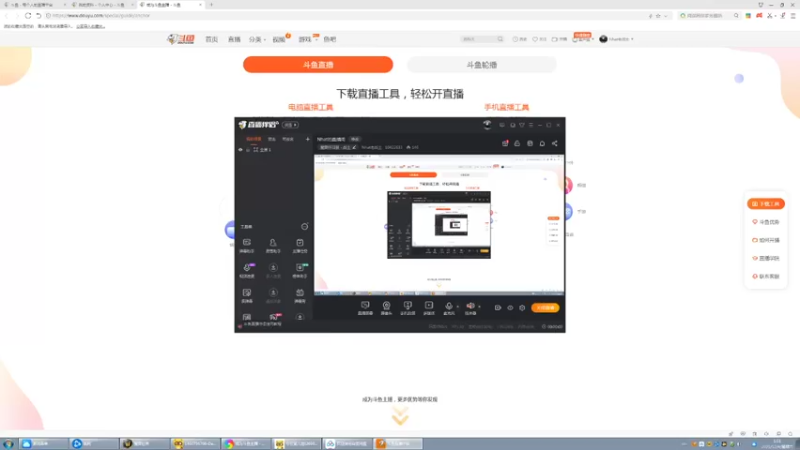Add a window capture source
800x450 pixels.
[x=407, y=308]
